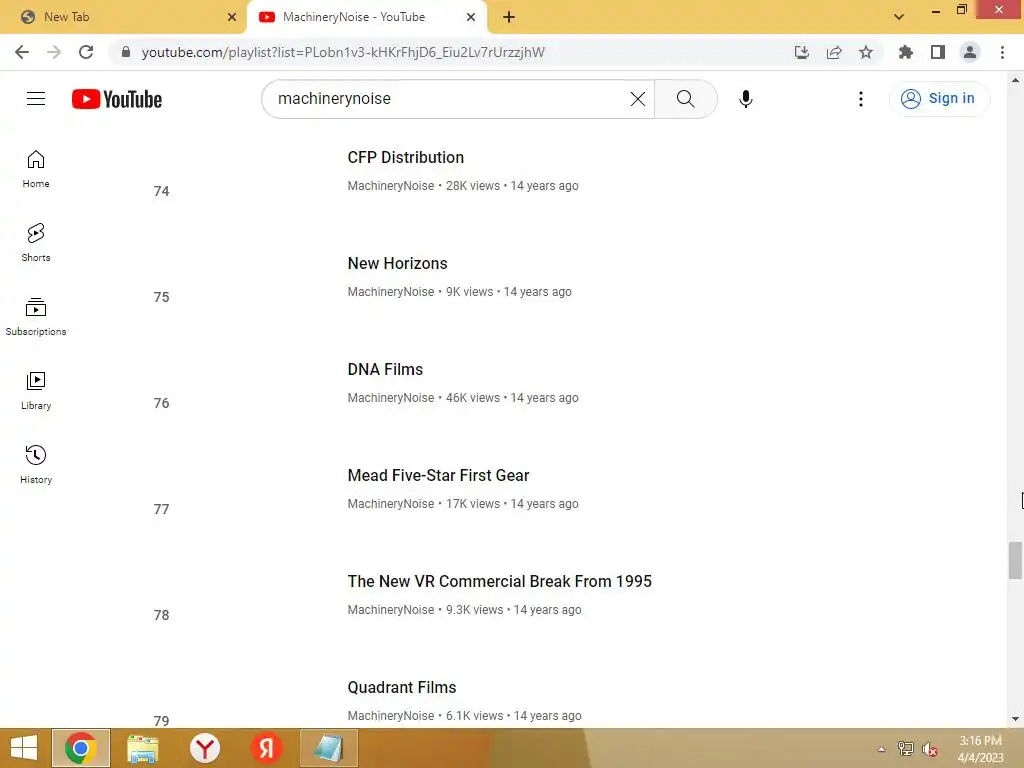Open the DNA Films video
1024x768 pixels.
(385, 370)
